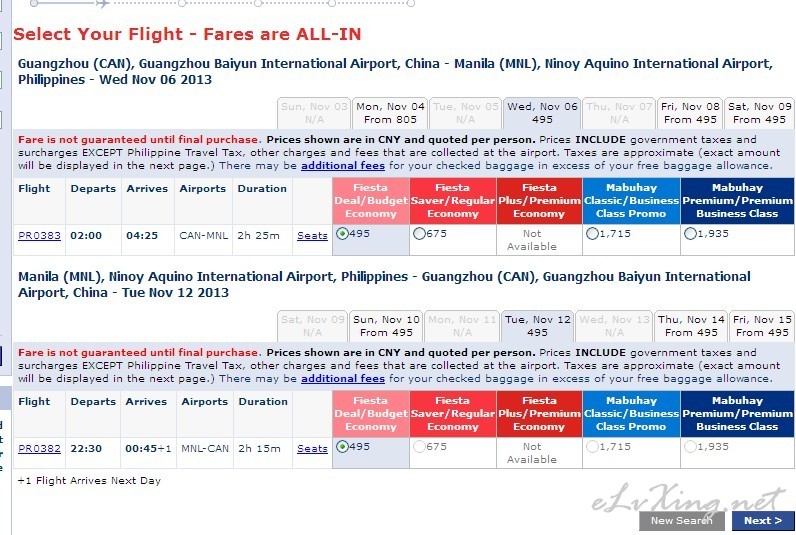The width and height of the screenshot is (796, 535).
Task: Switch outbound date to Sat, Nov 09
Action: pos(759,113)
